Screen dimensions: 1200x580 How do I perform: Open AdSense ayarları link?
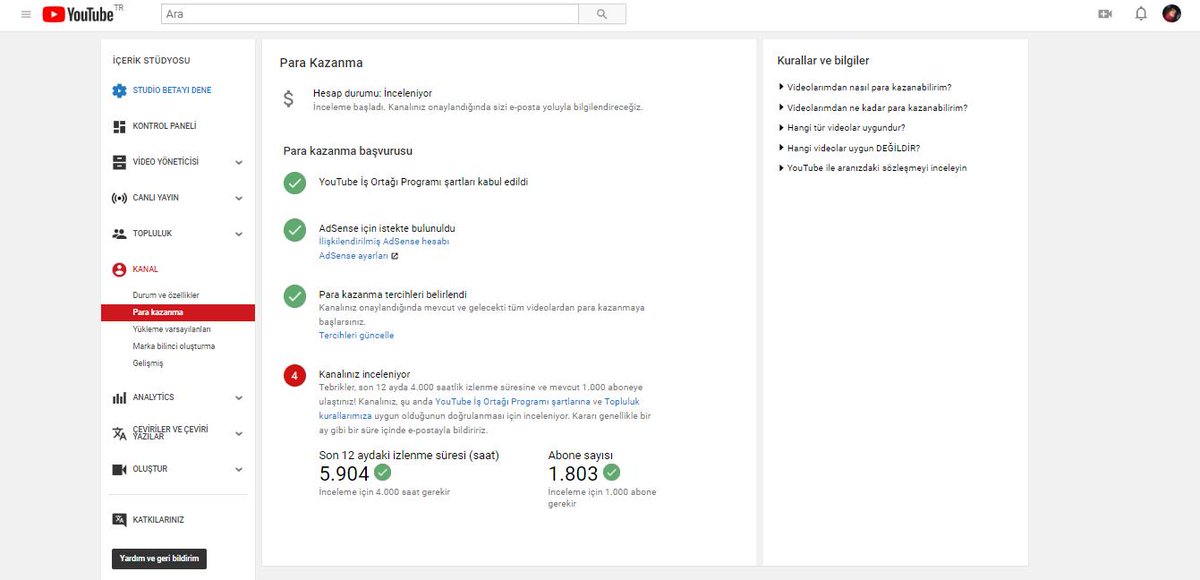(x=353, y=256)
